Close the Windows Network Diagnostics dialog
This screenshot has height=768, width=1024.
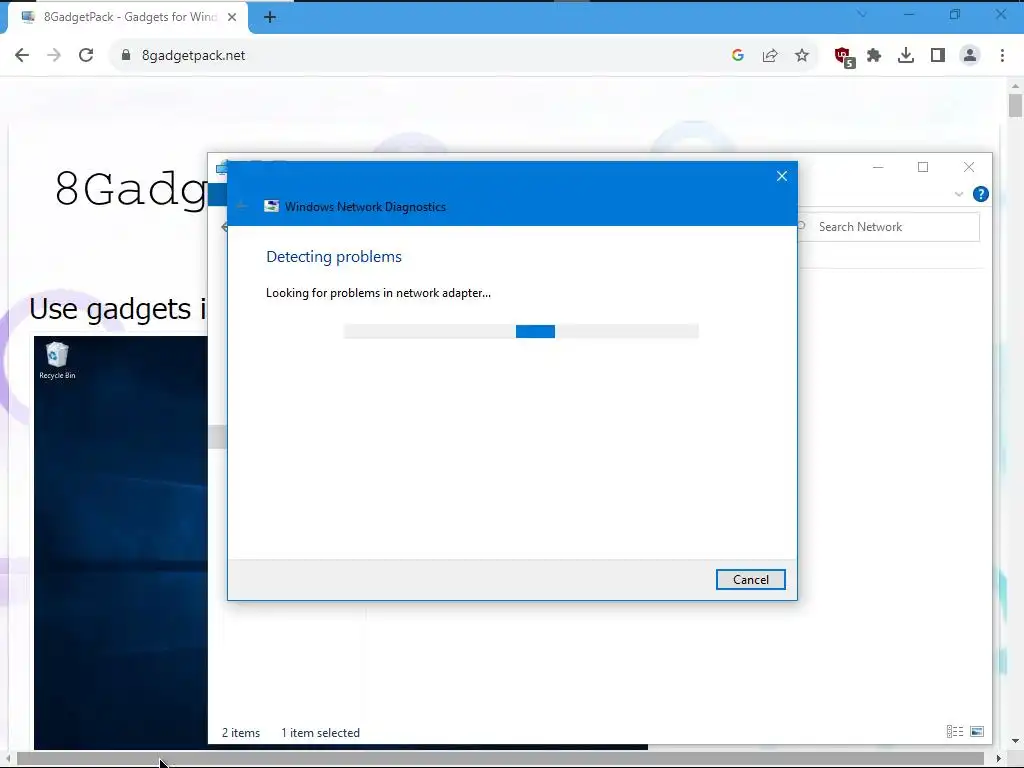click(x=782, y=176)
